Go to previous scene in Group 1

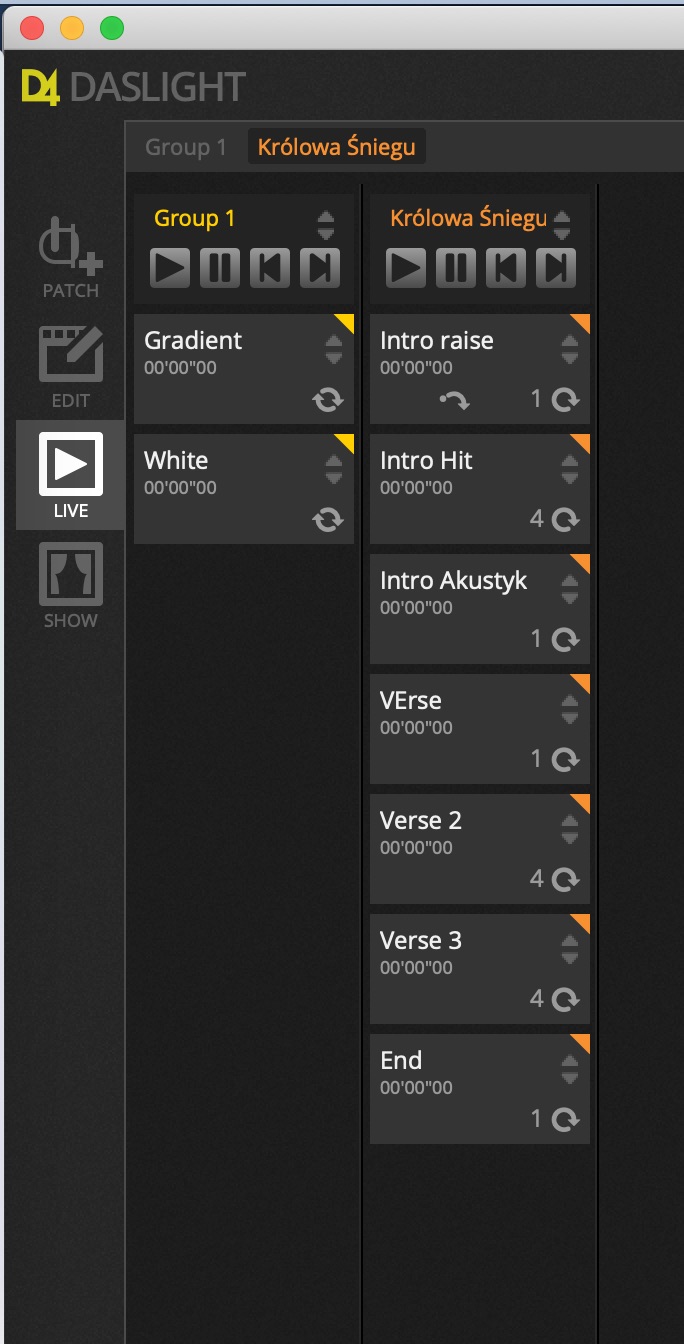(x=270, y=268)
